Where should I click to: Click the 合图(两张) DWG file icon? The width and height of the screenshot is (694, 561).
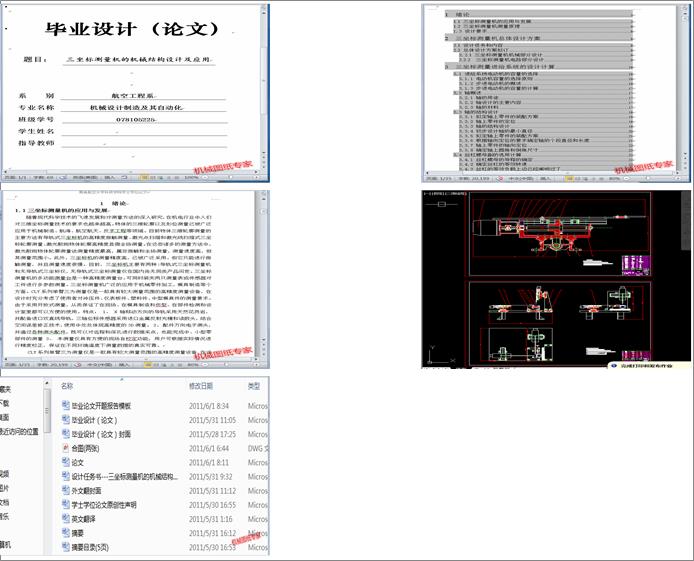point(66,448)
